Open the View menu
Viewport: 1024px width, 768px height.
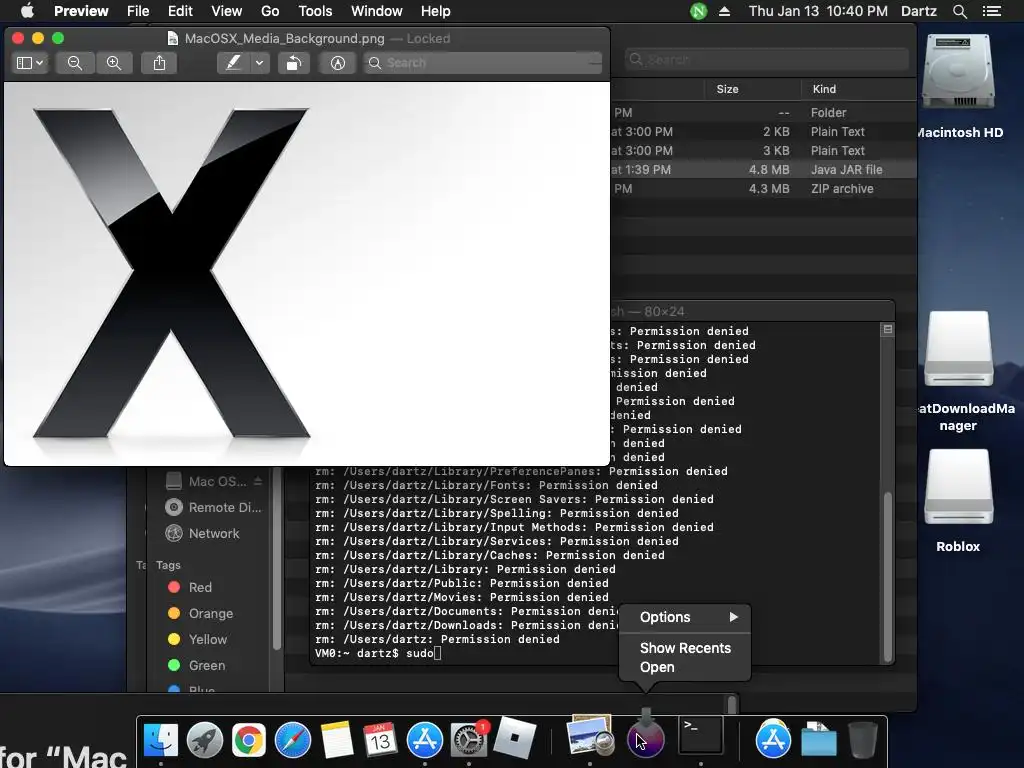(x=227, y=11)
